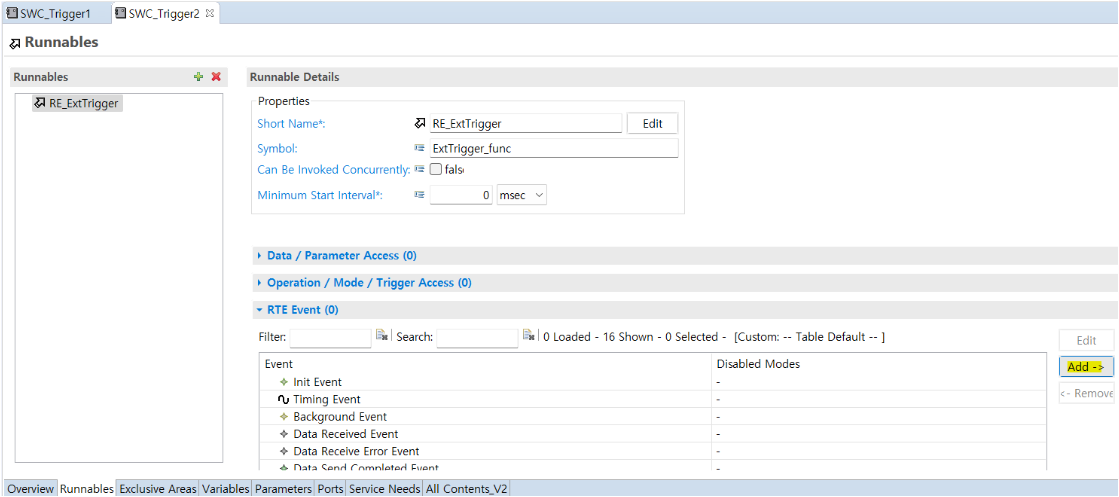Click the Minimum Start Interval value field
The height and width of the screenshot is (497, 1119).
click(x=461, y=194)
